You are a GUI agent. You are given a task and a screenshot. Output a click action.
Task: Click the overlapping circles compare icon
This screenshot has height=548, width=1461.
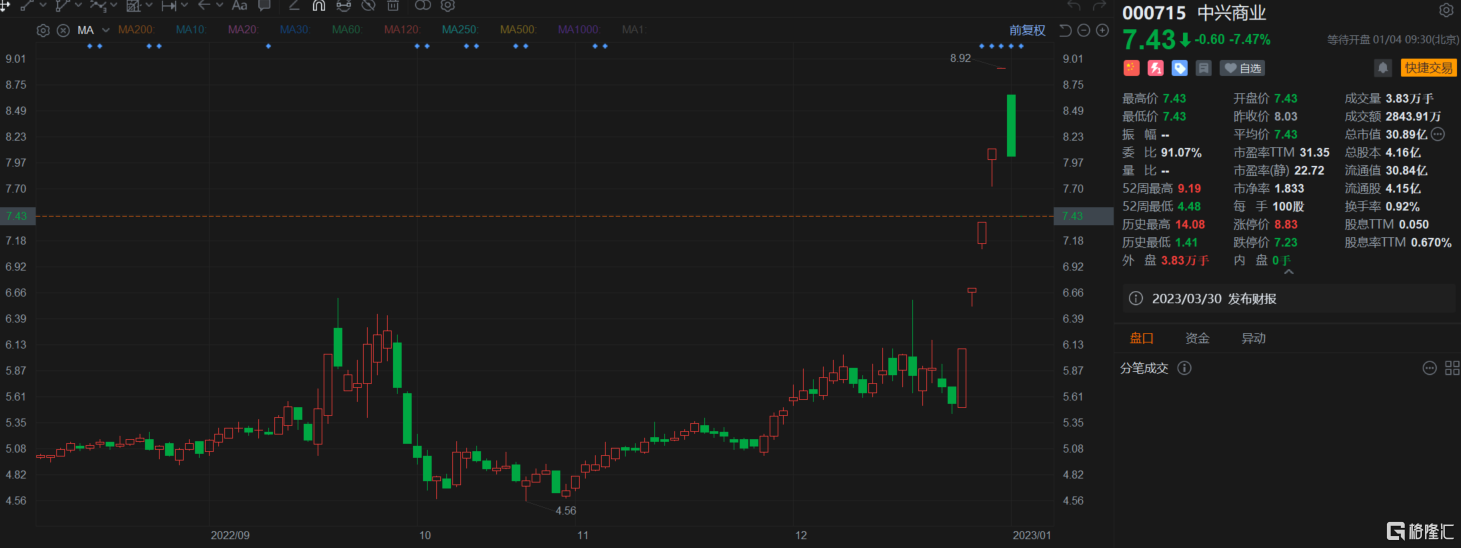(423, 5)
